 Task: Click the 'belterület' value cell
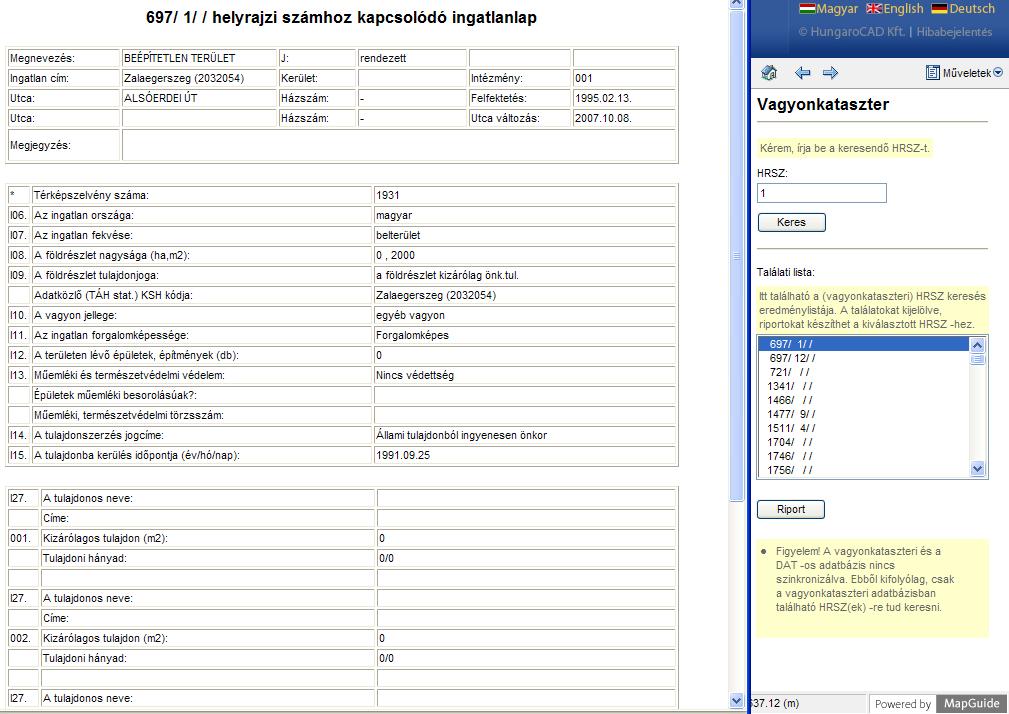[x=524, y=235]
